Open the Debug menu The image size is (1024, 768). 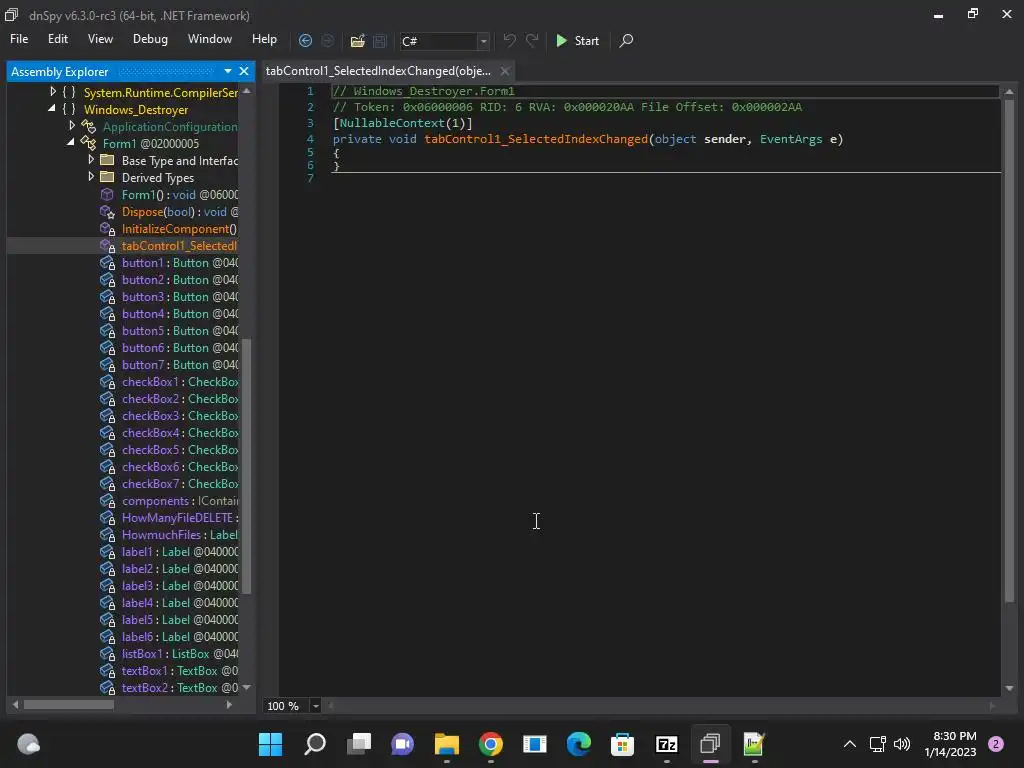pyautogui.click(x=150, y=39)
